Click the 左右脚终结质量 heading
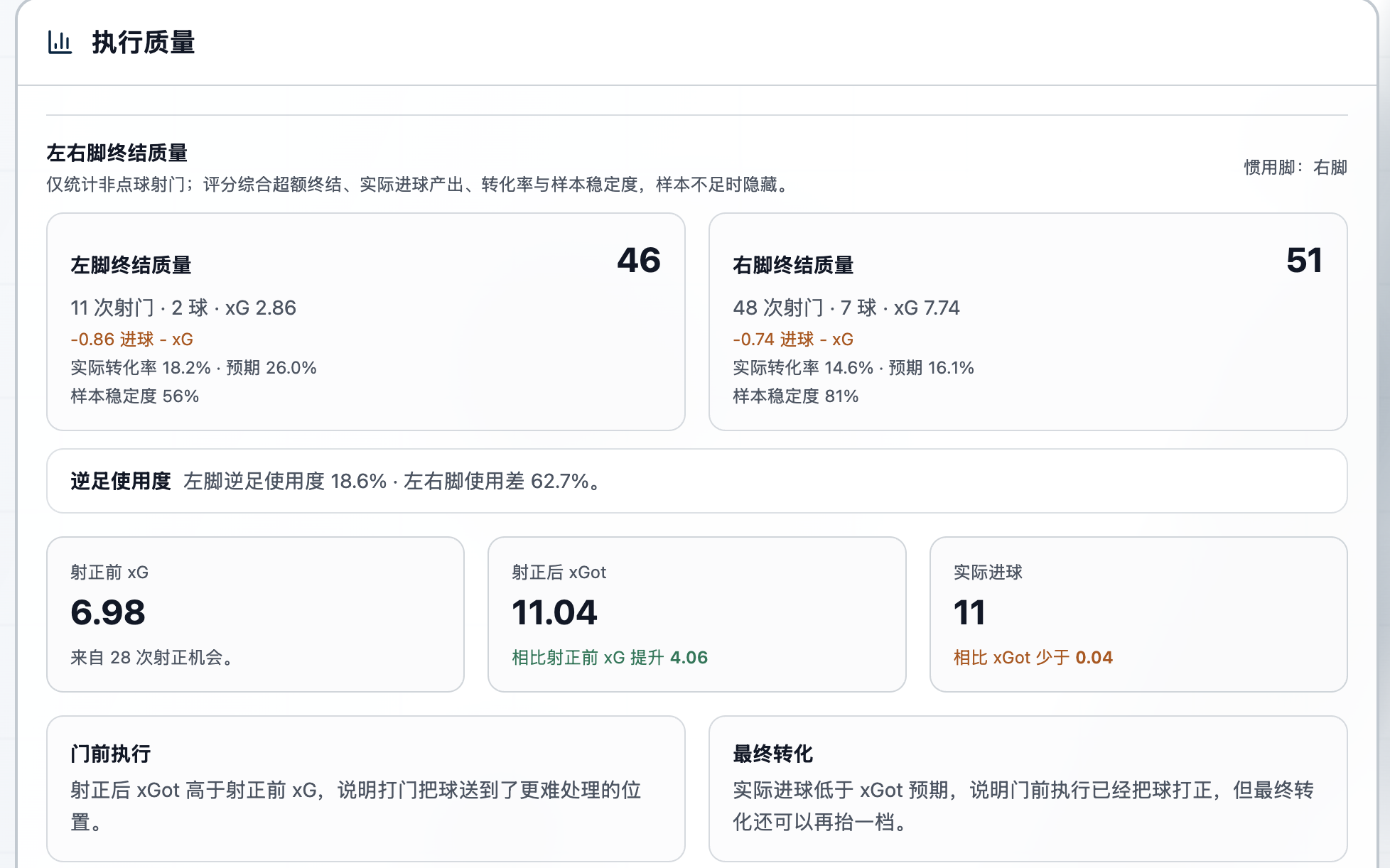This screenshot has height=868, width=1390. pyautogui.click(x=117, y=153)
